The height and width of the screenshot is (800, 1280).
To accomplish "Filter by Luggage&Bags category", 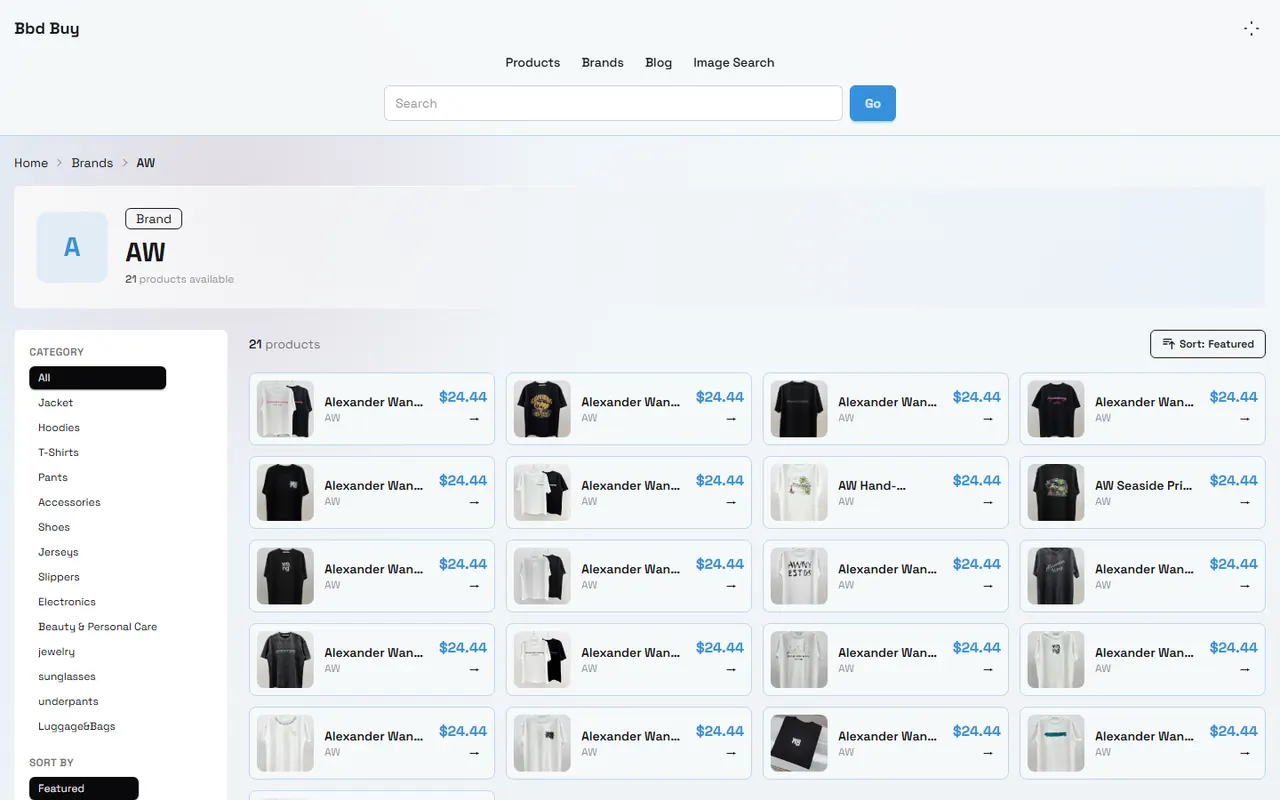I will coord(77,727).
